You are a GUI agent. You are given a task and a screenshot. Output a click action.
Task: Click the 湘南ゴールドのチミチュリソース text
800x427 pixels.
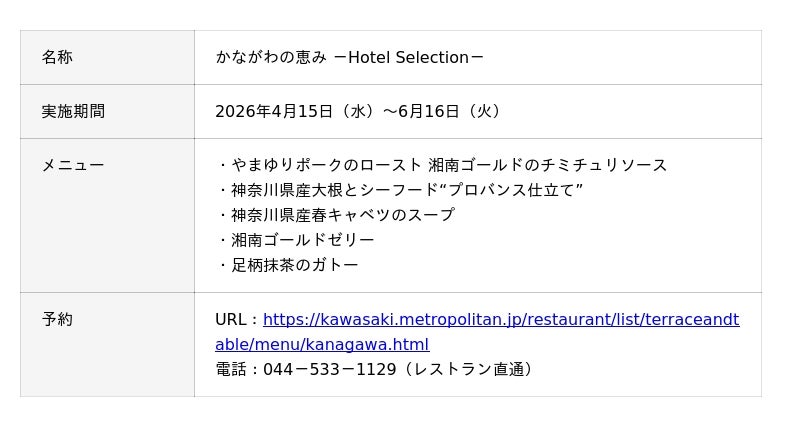click(x=548, y=165)
